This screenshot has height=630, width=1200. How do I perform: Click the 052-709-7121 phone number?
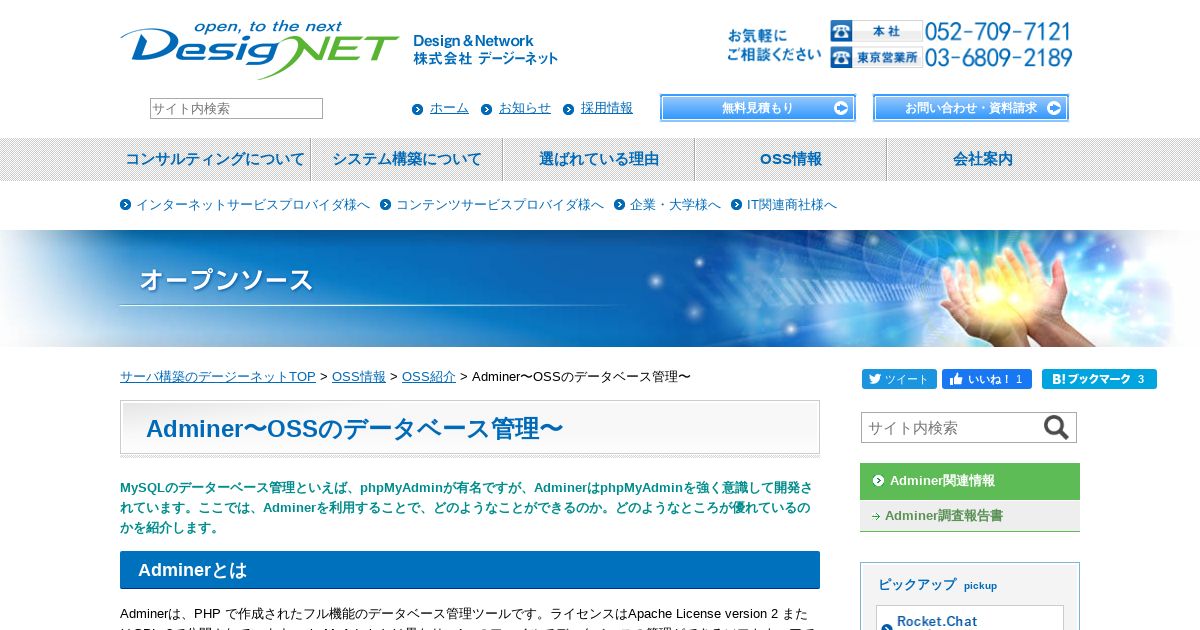pos(998,31)
